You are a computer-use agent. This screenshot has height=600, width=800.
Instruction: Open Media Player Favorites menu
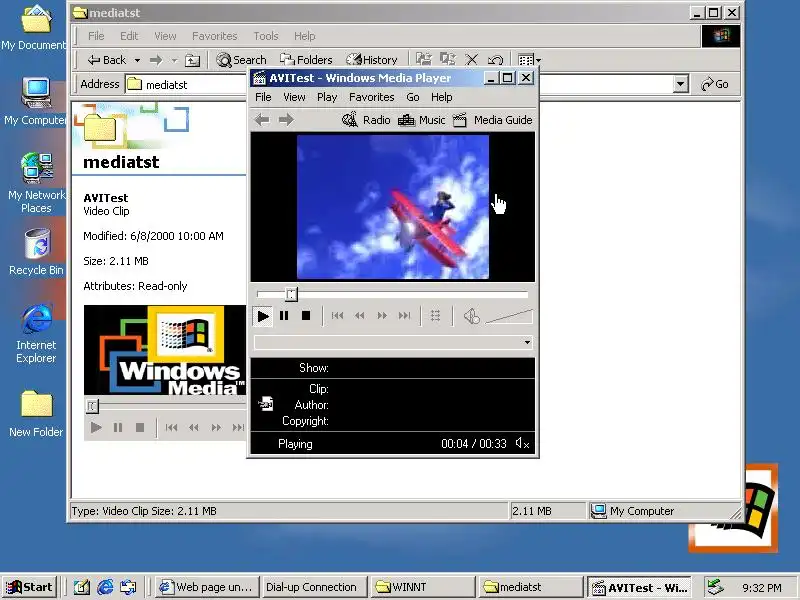click(x=371, y=97)
